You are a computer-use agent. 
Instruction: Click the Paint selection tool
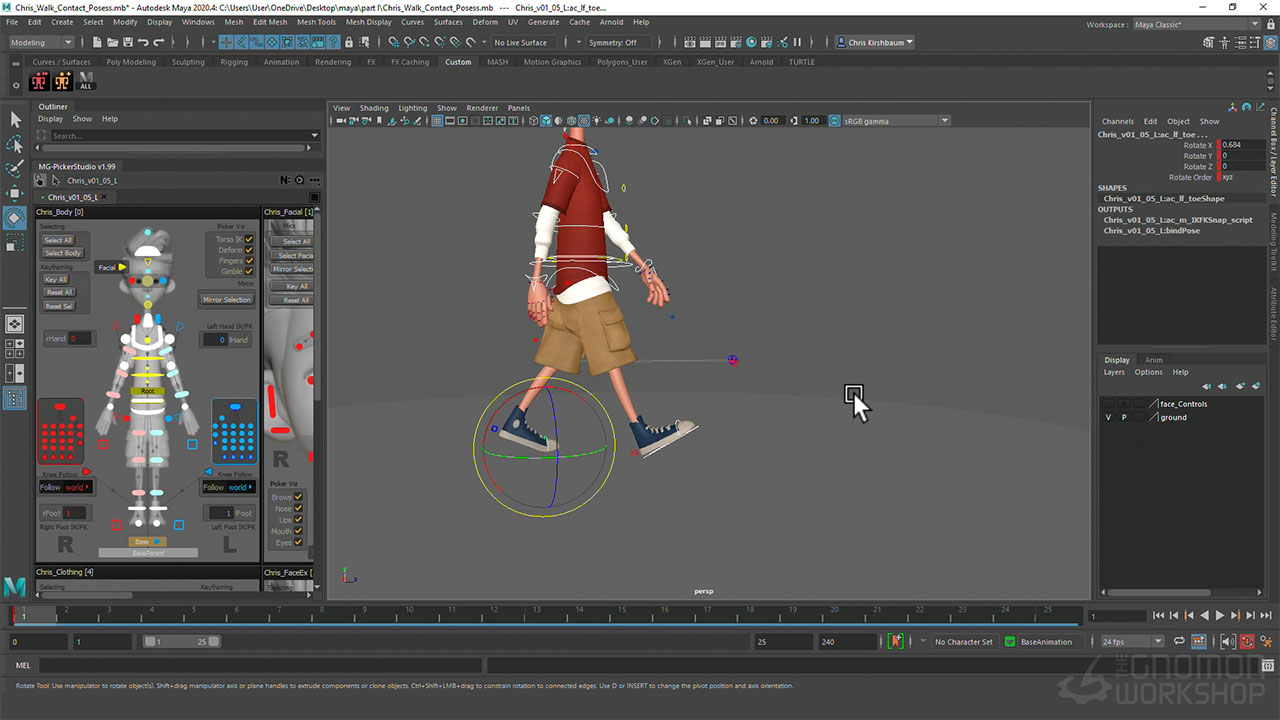[x=15, y=168]
